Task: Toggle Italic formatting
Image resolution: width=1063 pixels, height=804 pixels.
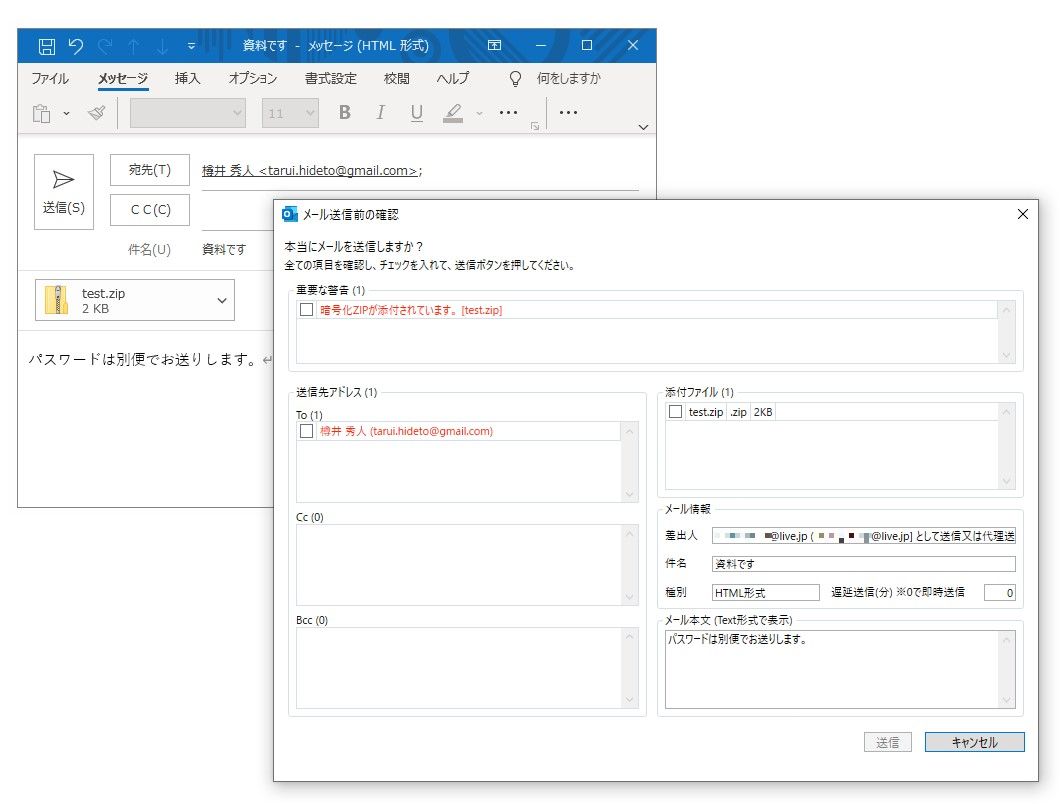Action: click(380, 113)
